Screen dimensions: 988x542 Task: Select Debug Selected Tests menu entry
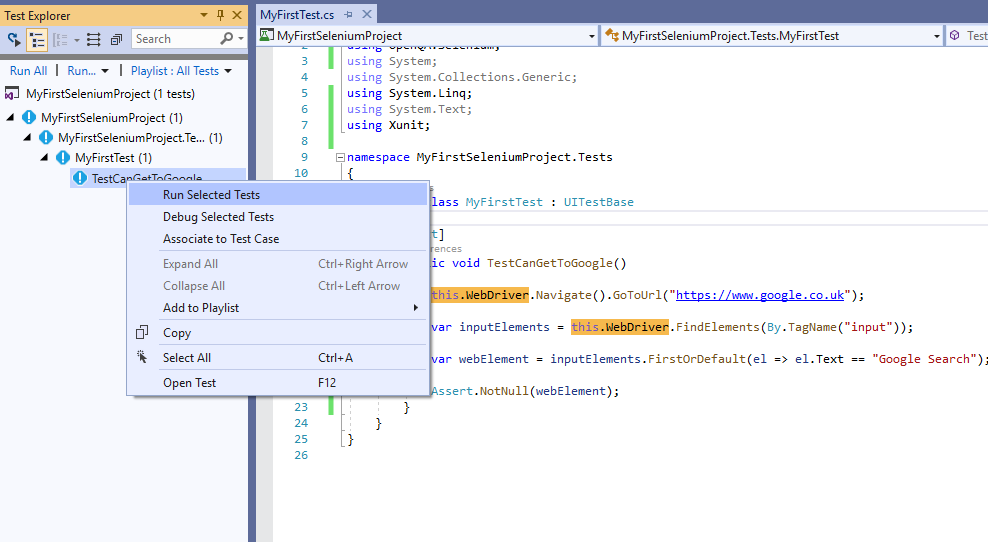pos(218,217)
